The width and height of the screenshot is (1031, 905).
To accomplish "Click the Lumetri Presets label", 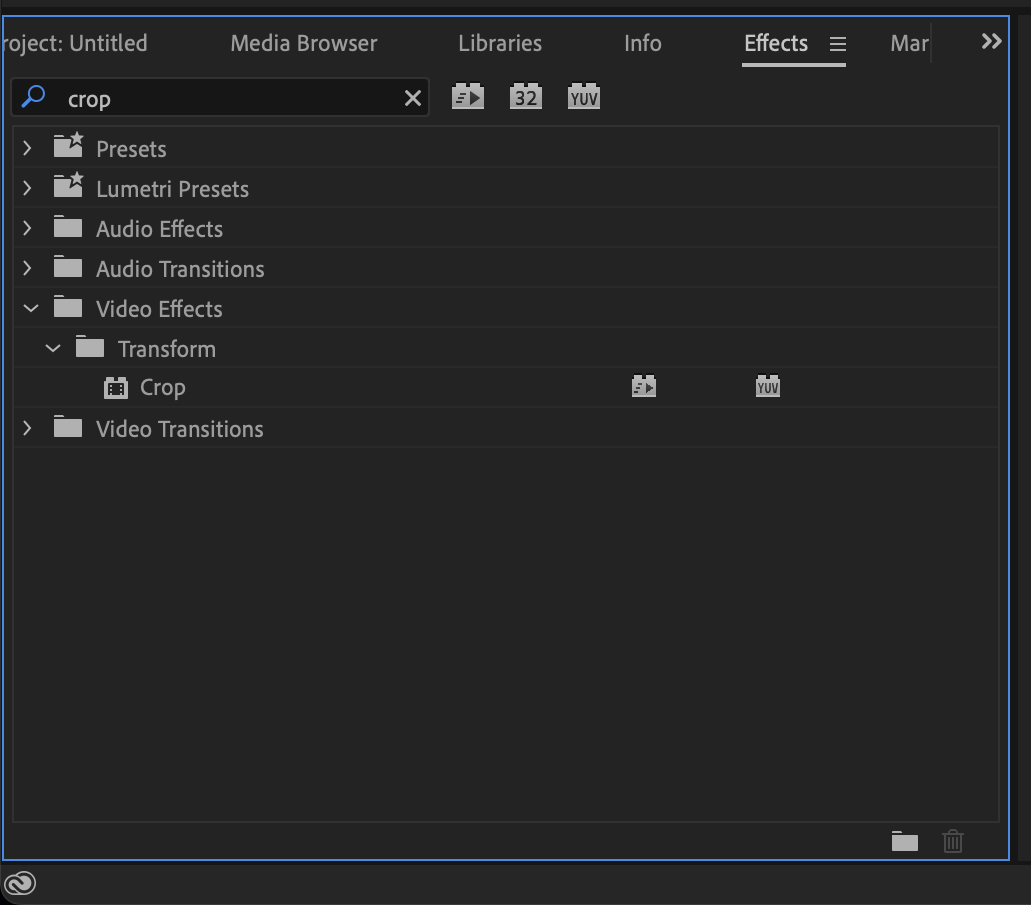I will (x=172, y=189).
